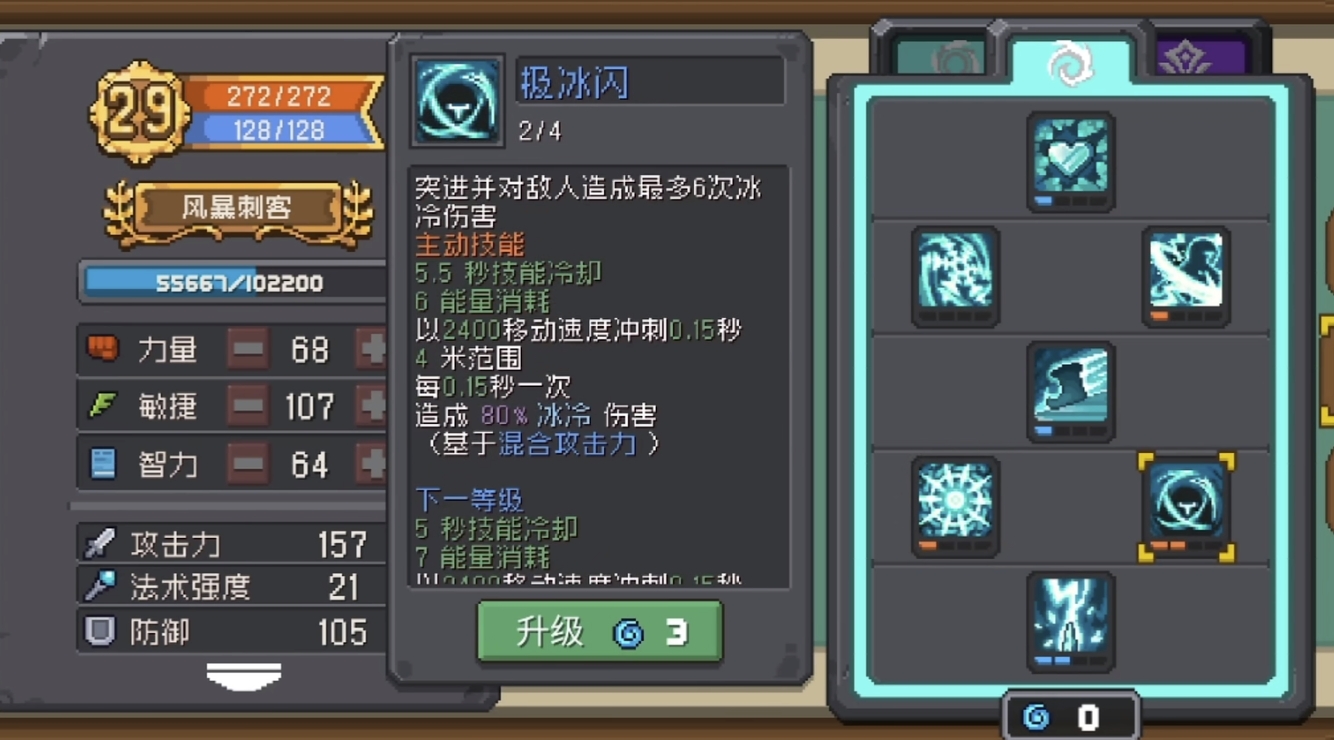The width and height of the screenshot is (1334, 740).
Task: Select the ice dash boot skill icon
Action: pos(1070,391)
